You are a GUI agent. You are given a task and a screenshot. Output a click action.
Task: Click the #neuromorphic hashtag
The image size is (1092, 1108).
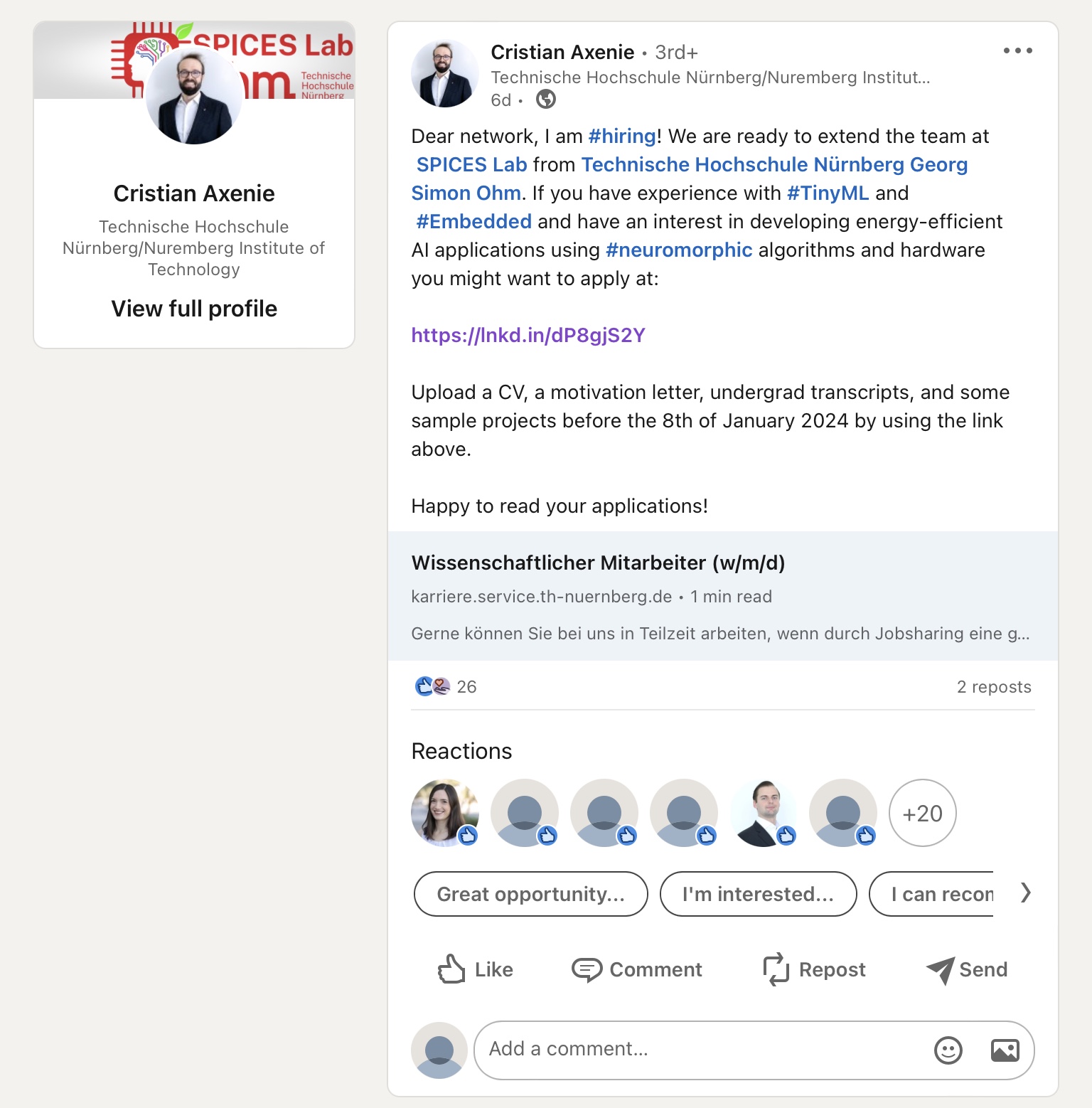679,250
